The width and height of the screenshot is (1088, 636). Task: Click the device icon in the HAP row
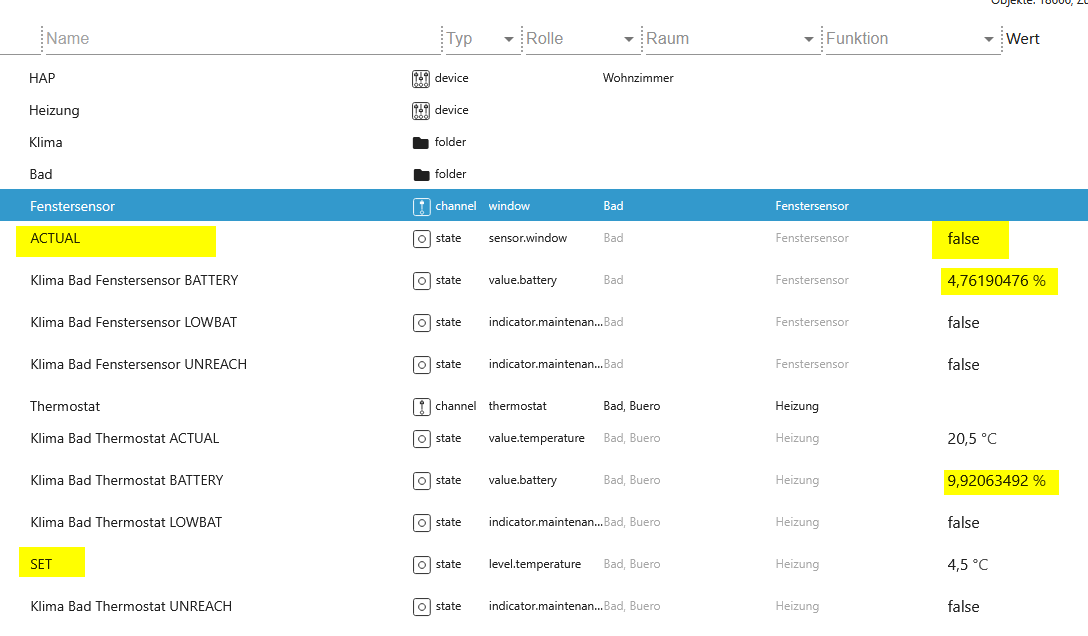pyautogui.click(x=421, y=78)
